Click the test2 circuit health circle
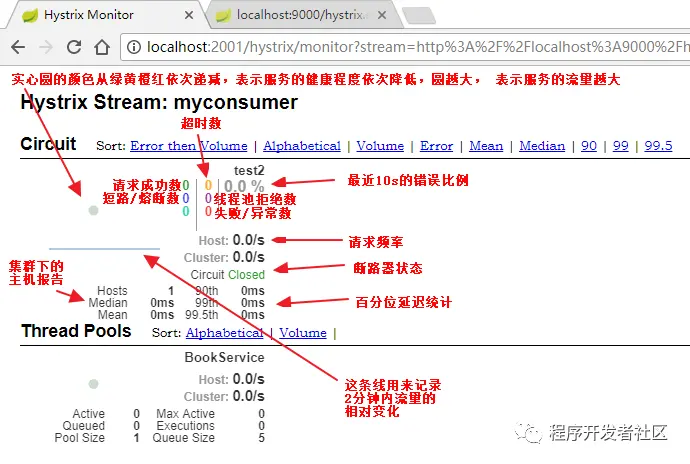 pos(93,210)
